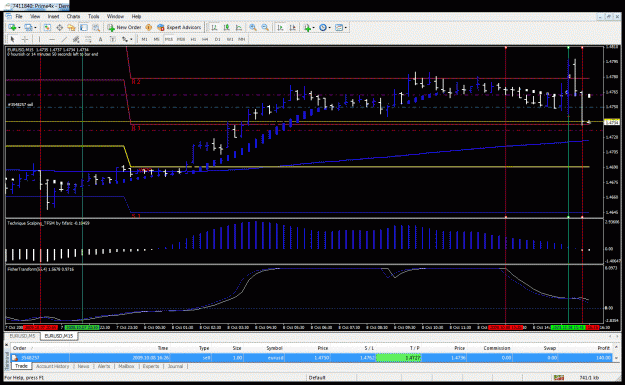Toggle chart Auto Scroll
The width and height of the screenshot is (625, 385).
(280, 28)
